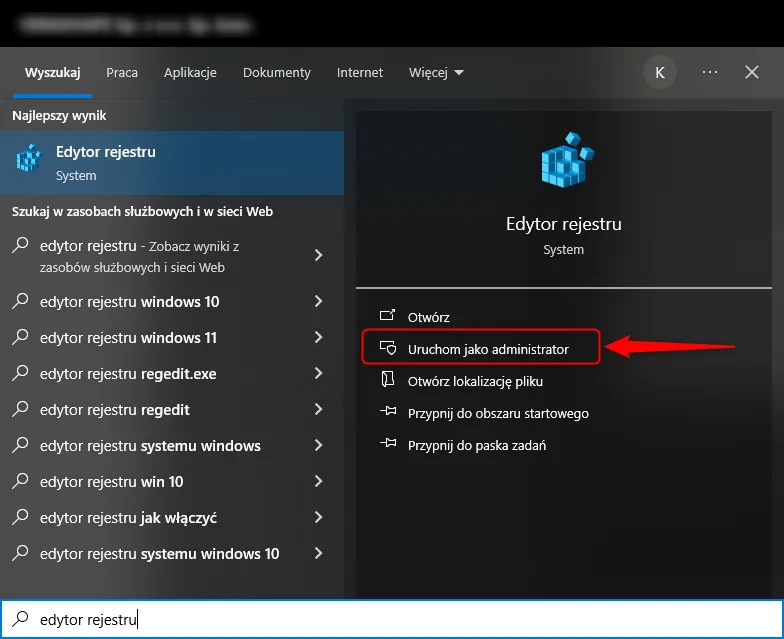Switch to the Wyszukaj tab
Screen dimensions: 784x639
[x=52, y=72]
